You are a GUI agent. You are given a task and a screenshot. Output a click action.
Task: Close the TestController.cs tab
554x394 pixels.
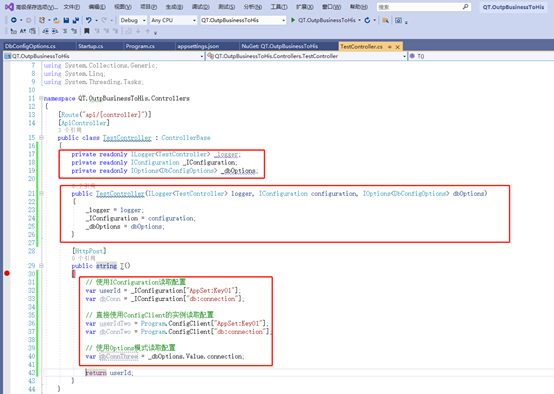(398, 47)
